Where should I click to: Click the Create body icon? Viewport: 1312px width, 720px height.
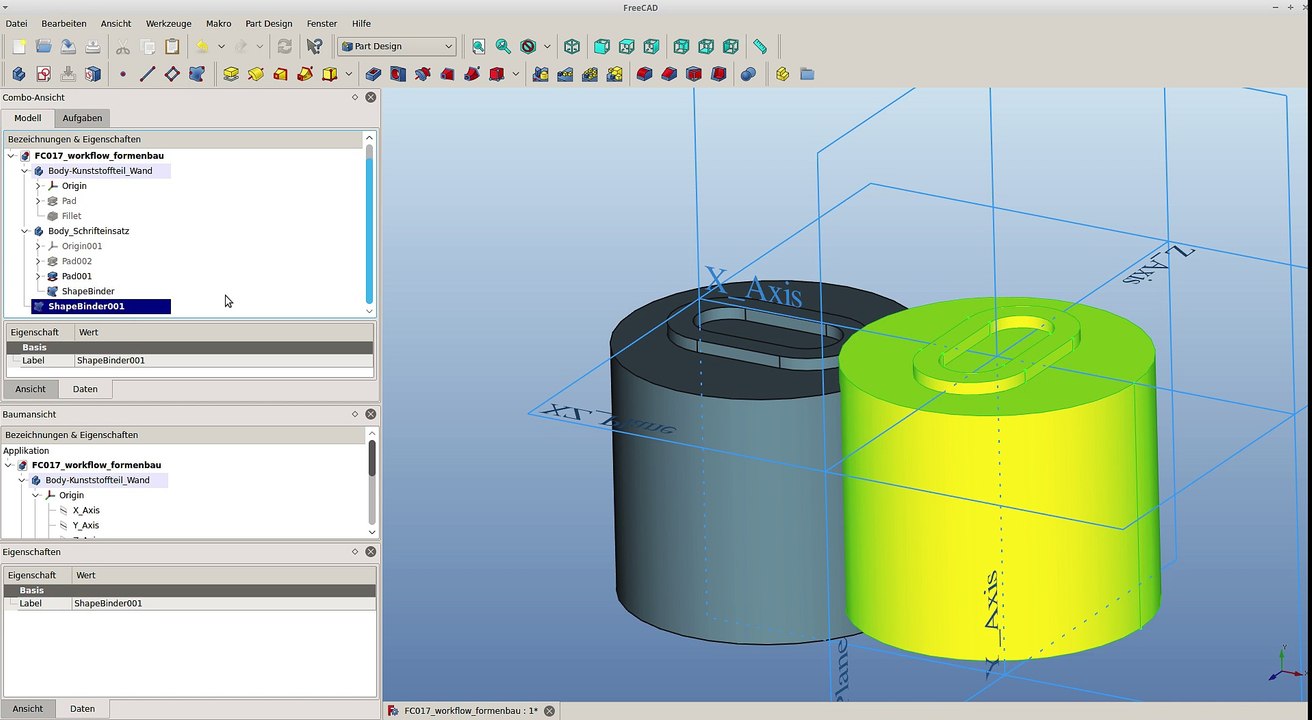click(x=19, y=74)
